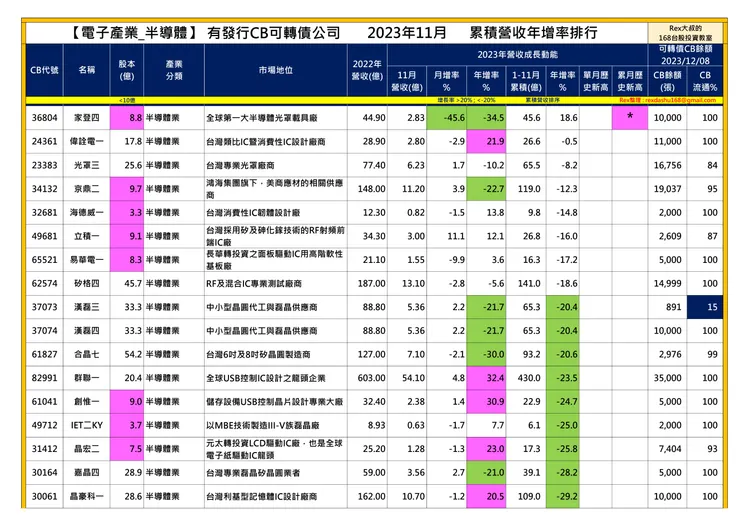Select the 1-11月累積(億) header
This screenshot has height=523, width=740.
tap(526, 81)
